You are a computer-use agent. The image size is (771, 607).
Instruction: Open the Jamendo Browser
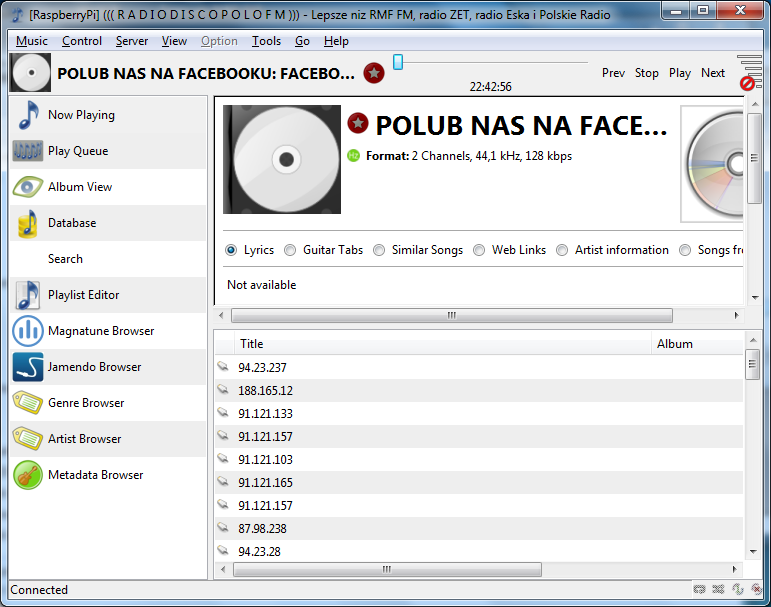[x=108, y=367]
